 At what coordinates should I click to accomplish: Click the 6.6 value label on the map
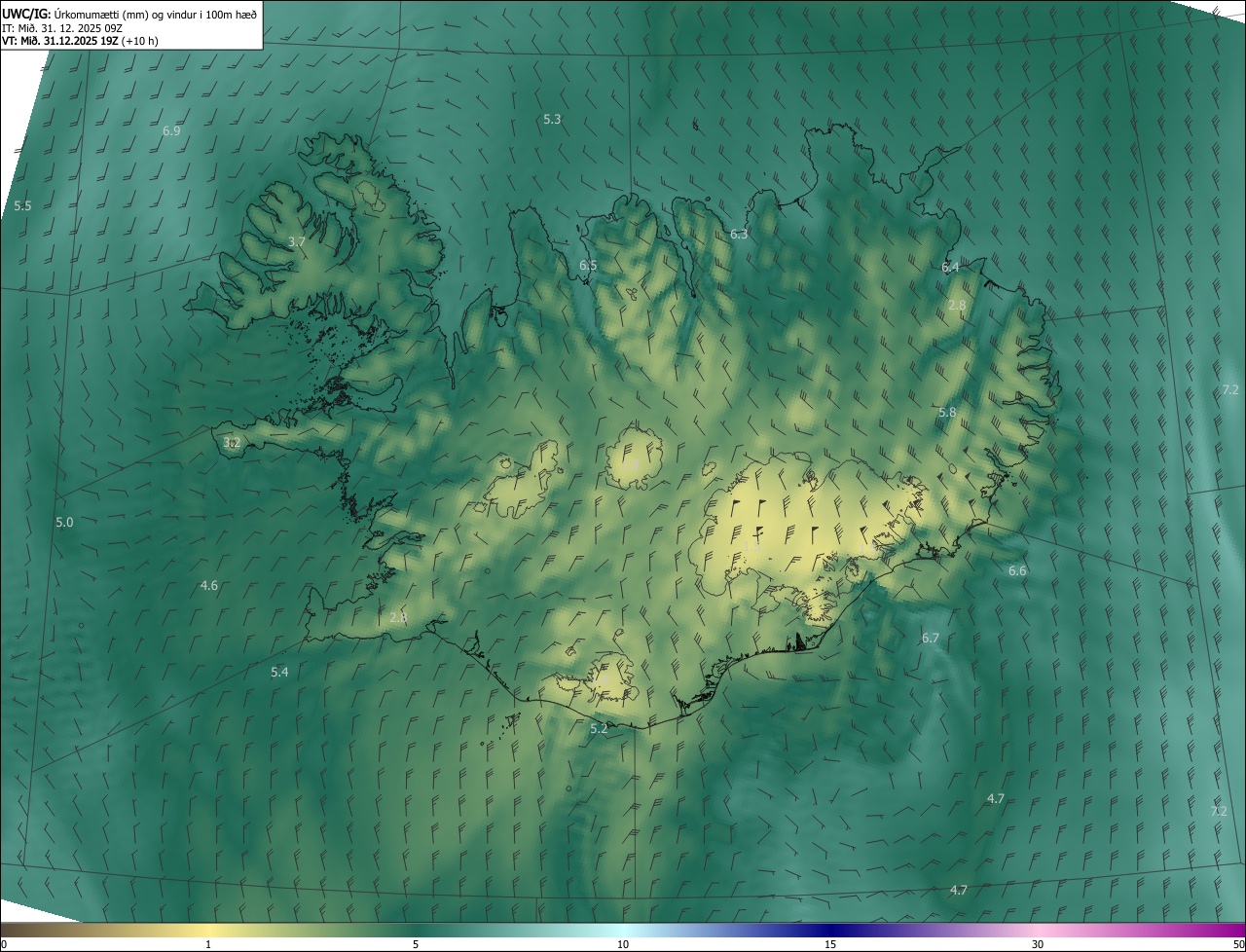point(1017,571)
